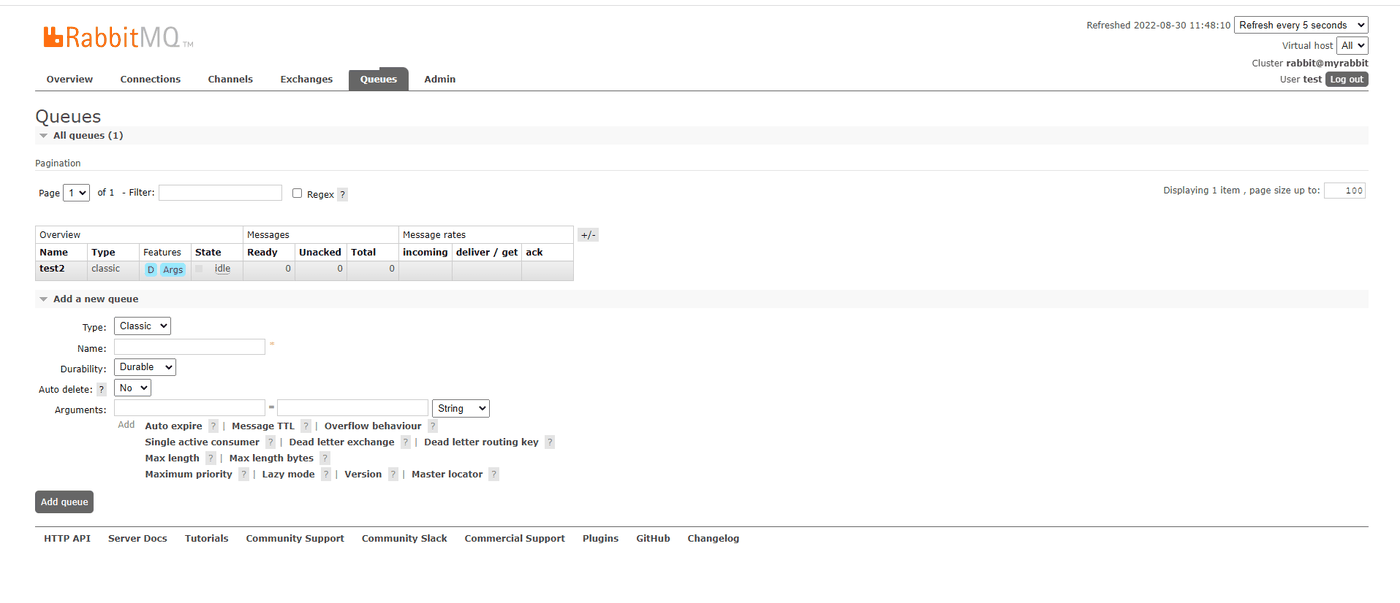
Task: Open the Auto delete dropdown
Action: click(133, 388)
